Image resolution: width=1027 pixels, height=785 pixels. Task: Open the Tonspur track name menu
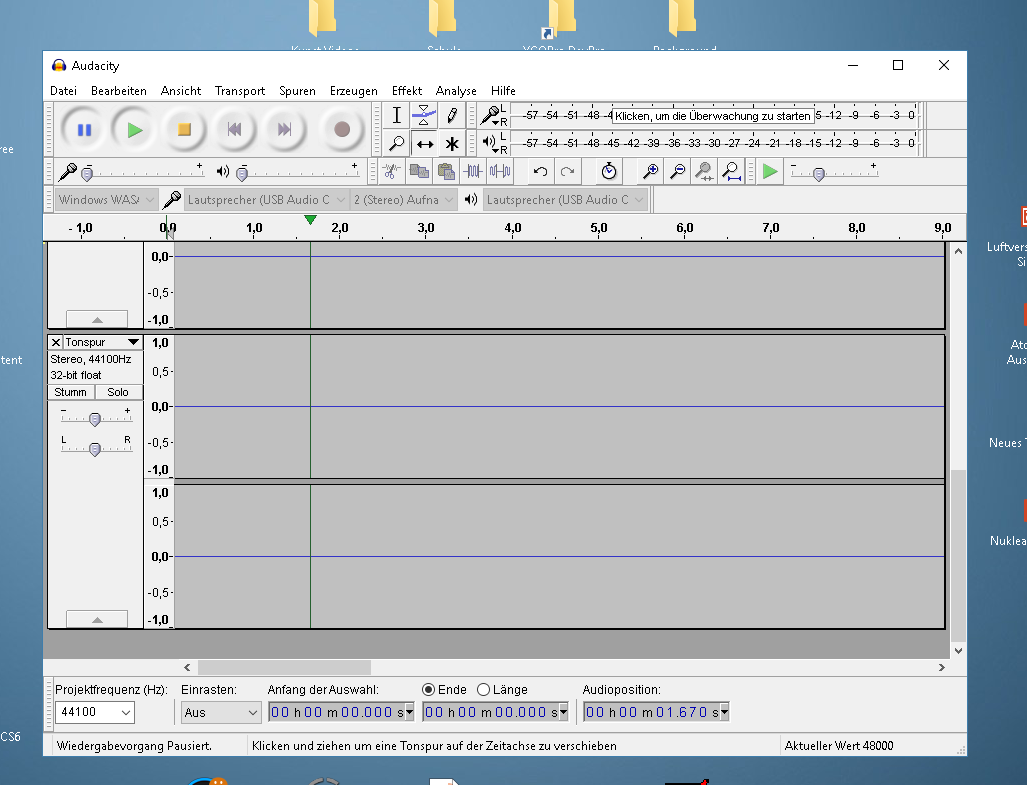tap(103, 342)
